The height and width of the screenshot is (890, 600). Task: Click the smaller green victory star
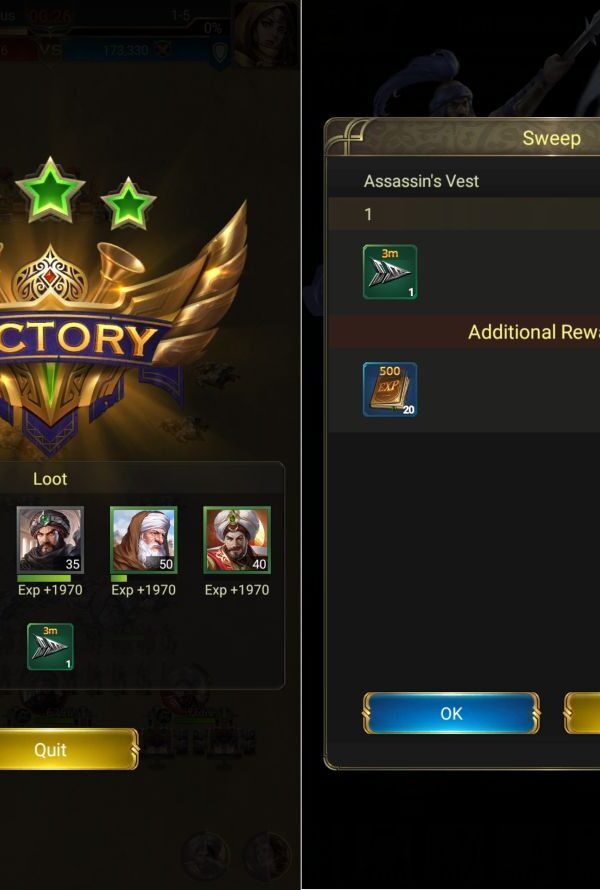coord(128,203)
